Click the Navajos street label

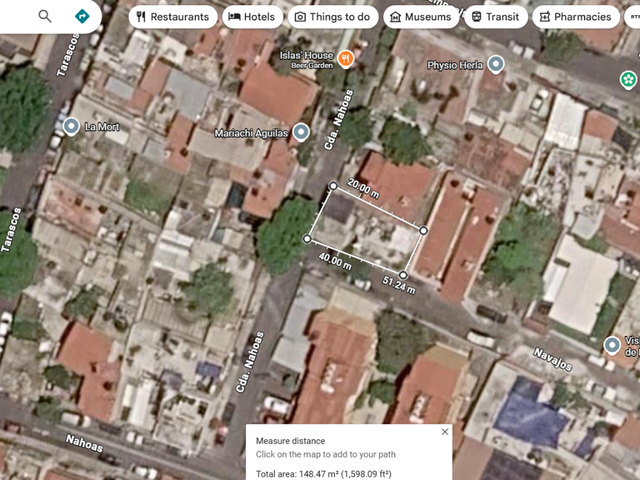(x=553, y=359)
